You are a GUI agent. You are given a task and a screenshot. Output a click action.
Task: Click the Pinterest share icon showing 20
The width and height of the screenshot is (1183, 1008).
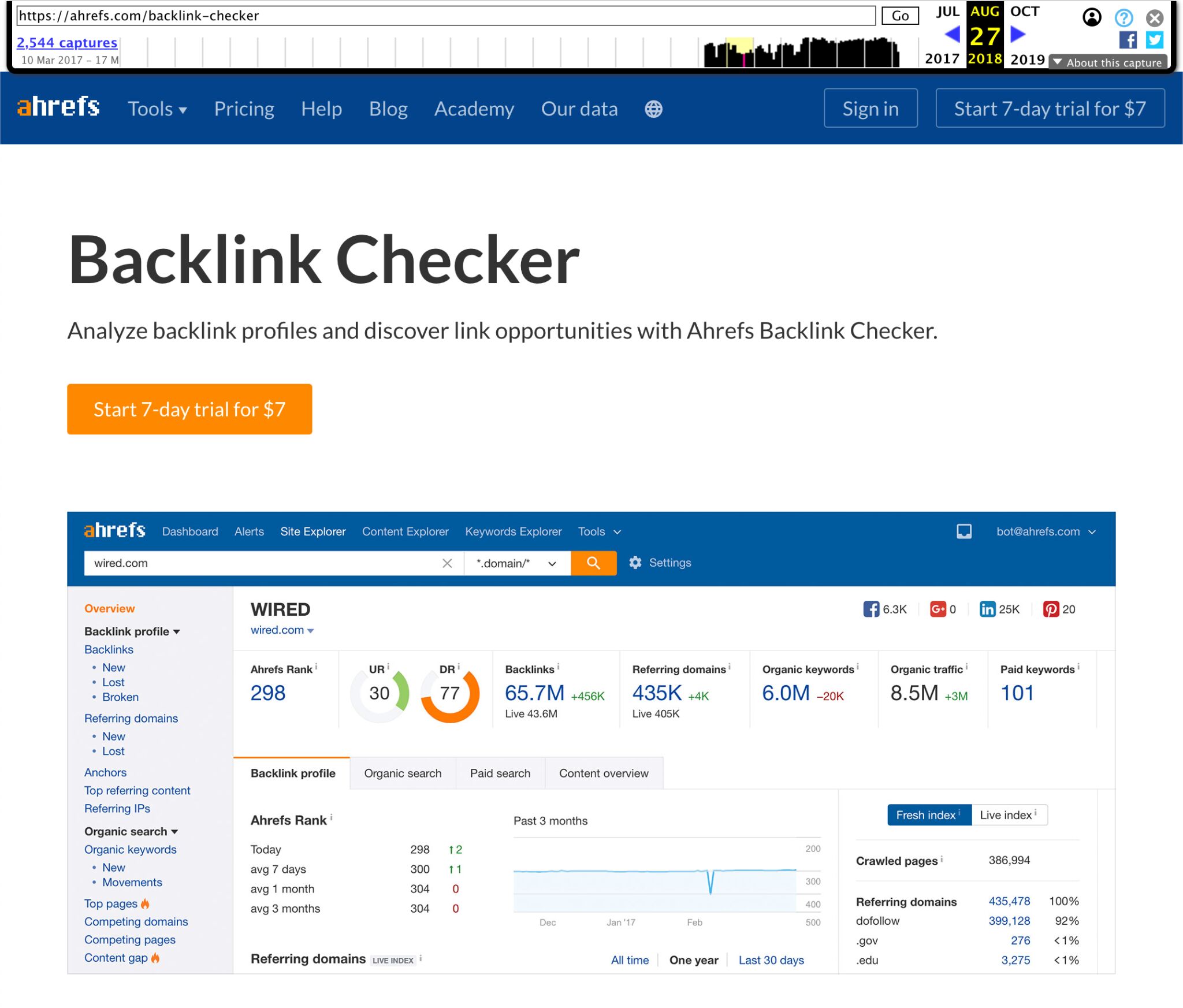tap(1051, 609)
